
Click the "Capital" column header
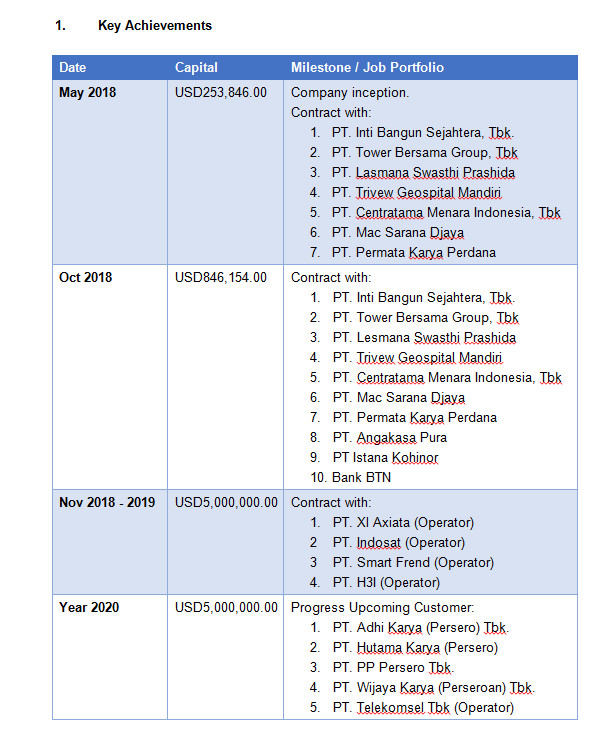(196, 68)
